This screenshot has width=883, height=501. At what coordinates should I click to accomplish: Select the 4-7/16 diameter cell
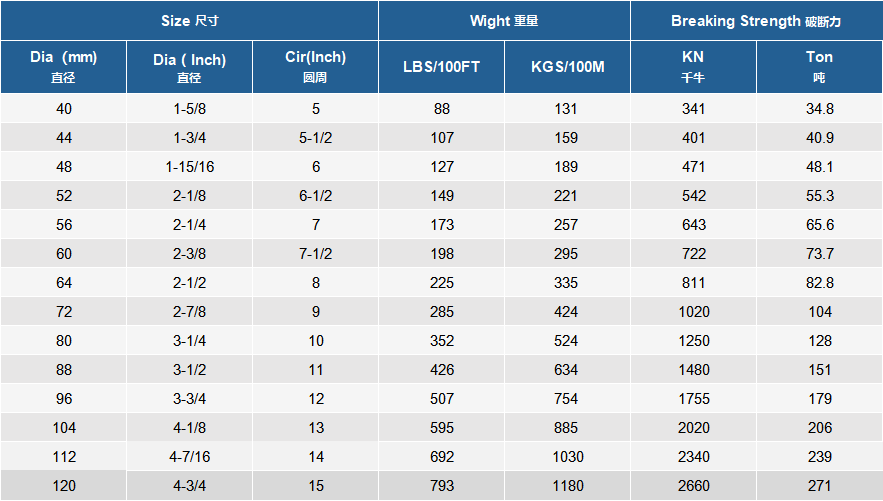[190, 457]
